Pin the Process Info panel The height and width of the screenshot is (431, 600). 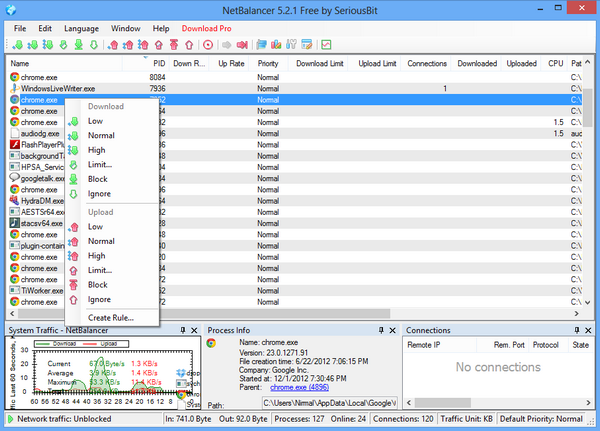[x=381, y=330]
